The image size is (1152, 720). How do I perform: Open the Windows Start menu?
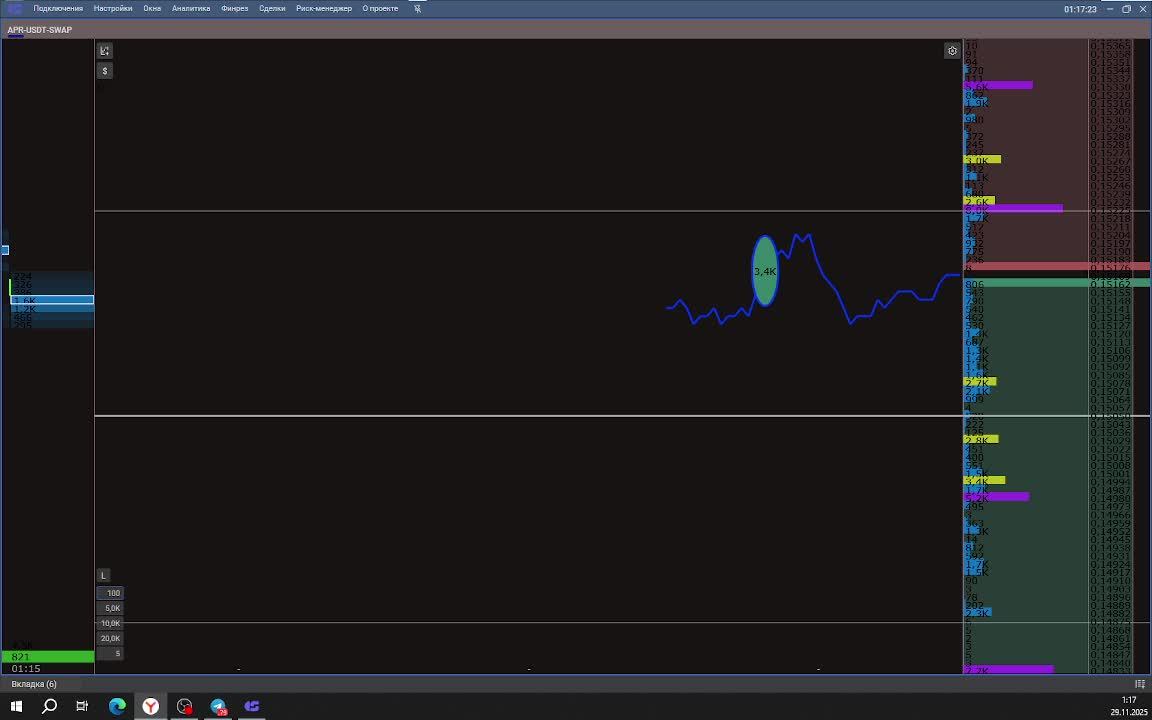click(x=16, y=707)
